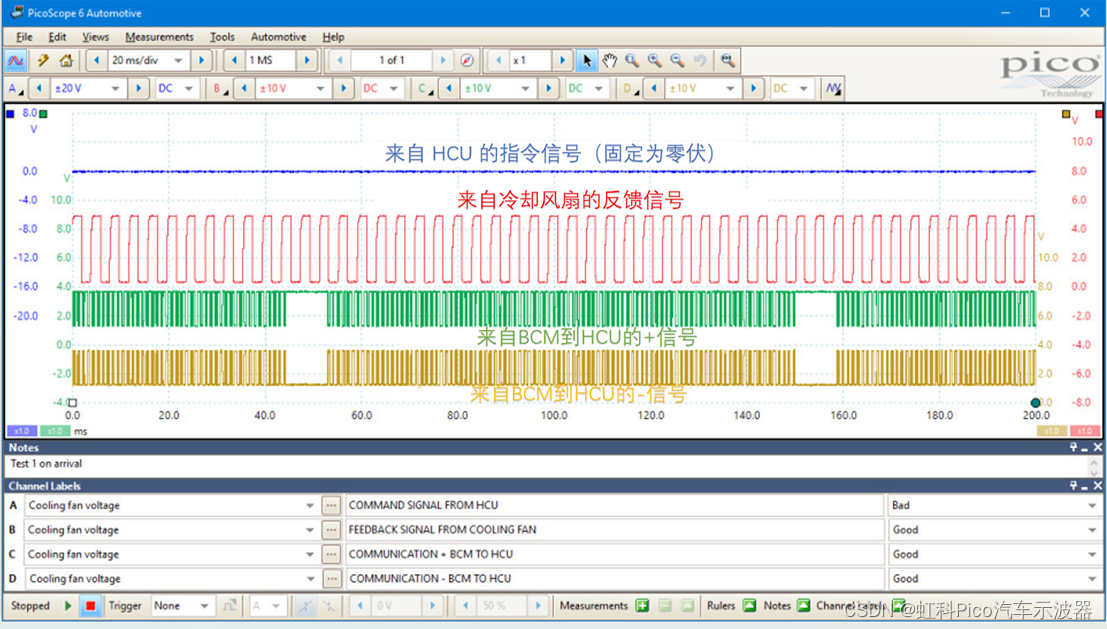The height and width of the screenshot is (629, 1107).
Task: Open Channel B options button
Action: tap(219, 88)
